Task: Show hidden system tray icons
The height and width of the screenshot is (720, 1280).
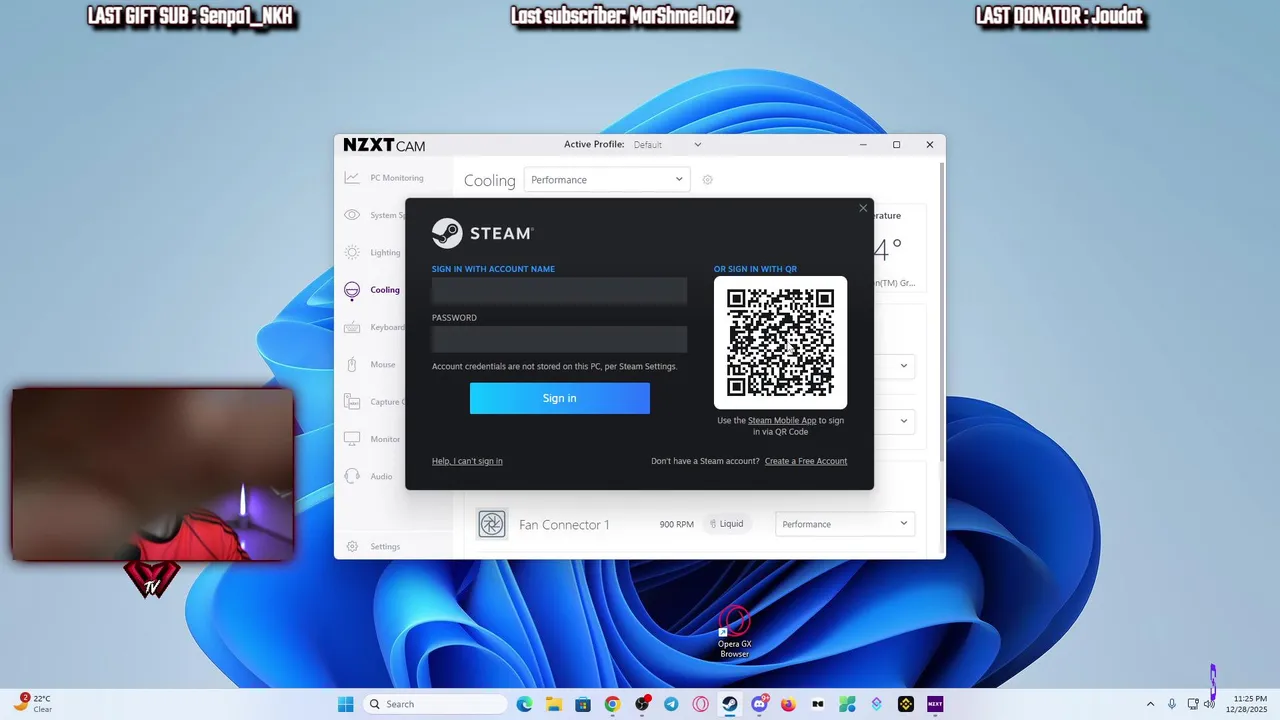Action: [1150, 704]
